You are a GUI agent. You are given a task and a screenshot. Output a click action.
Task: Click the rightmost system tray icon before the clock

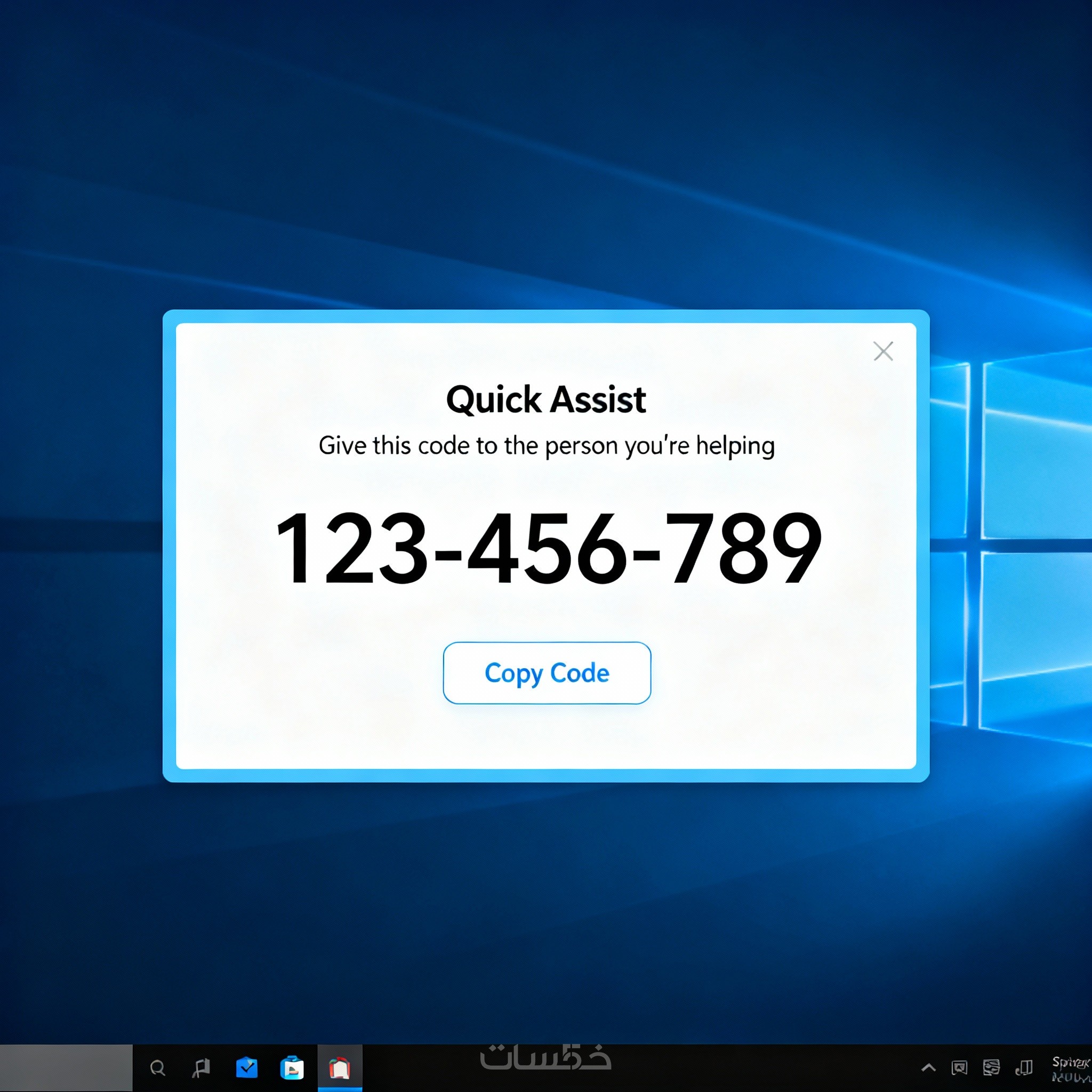(1024, 1067)
